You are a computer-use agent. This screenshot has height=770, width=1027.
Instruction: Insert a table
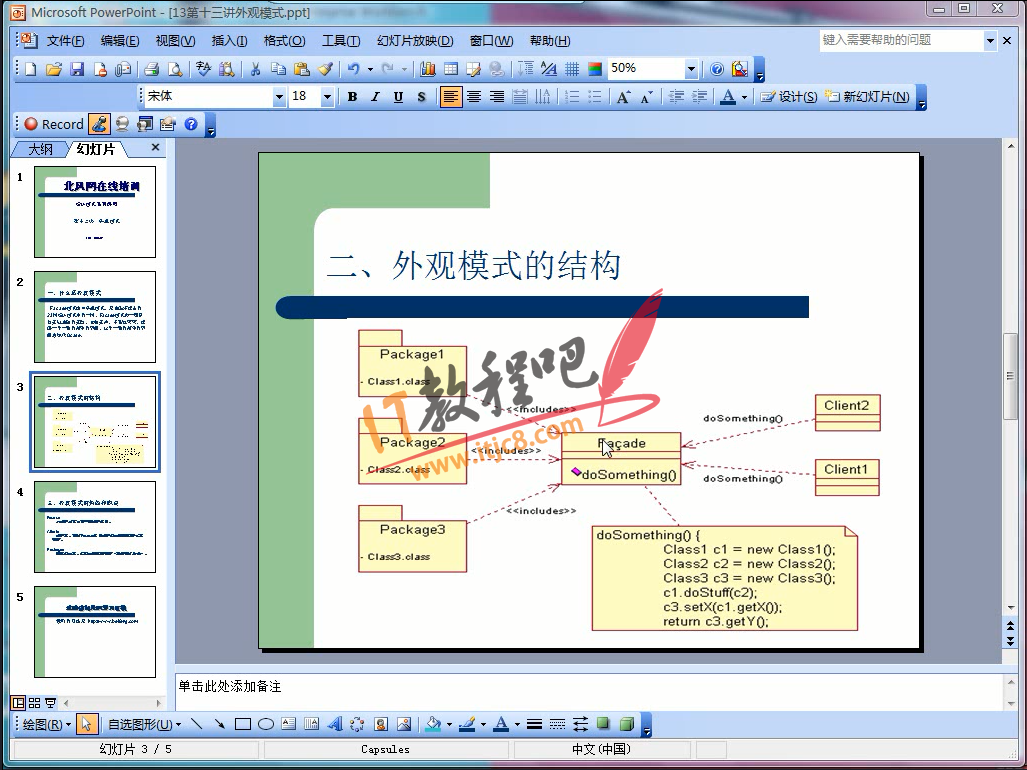(451, 69)
